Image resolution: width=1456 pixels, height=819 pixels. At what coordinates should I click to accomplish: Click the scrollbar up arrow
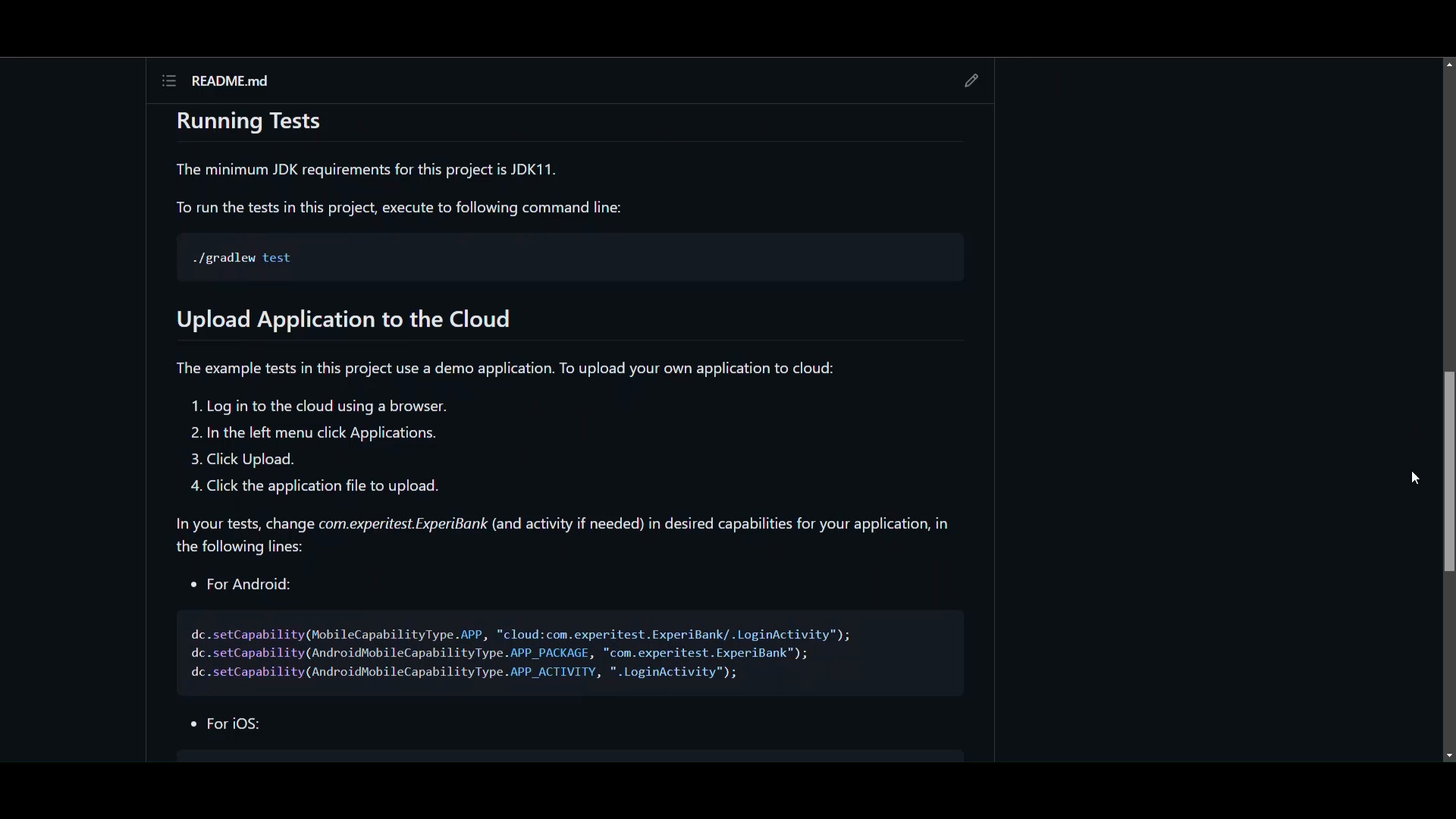click(1449, 64)
